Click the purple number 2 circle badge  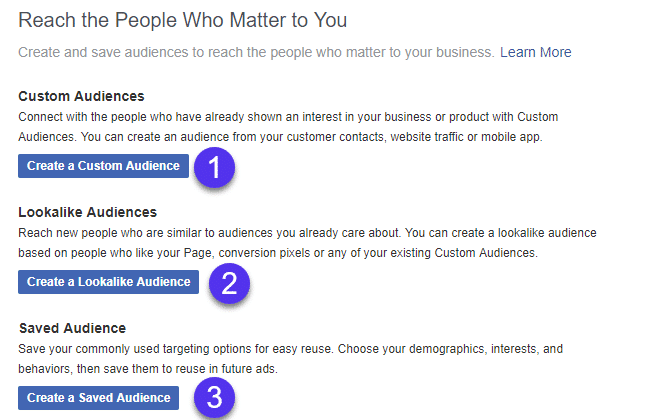(x=228, y=283)
